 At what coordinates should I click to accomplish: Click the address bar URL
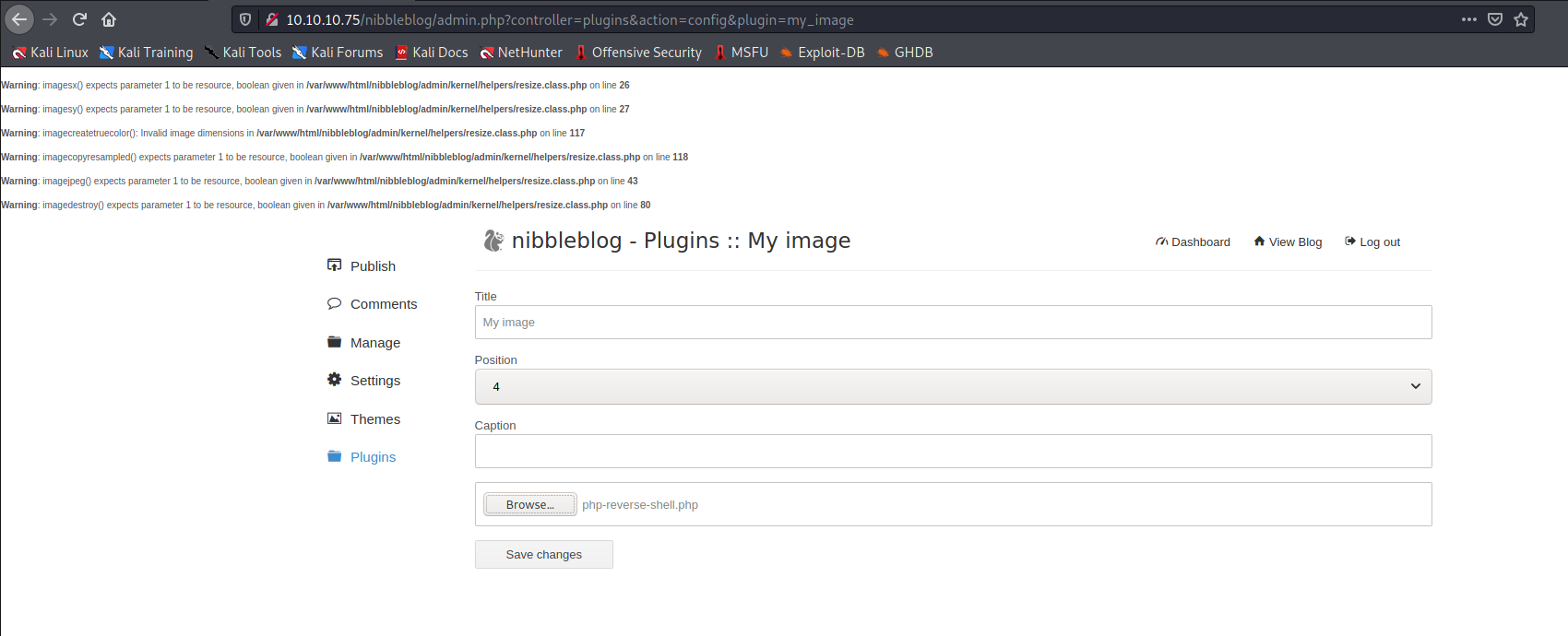click(569, 19)
